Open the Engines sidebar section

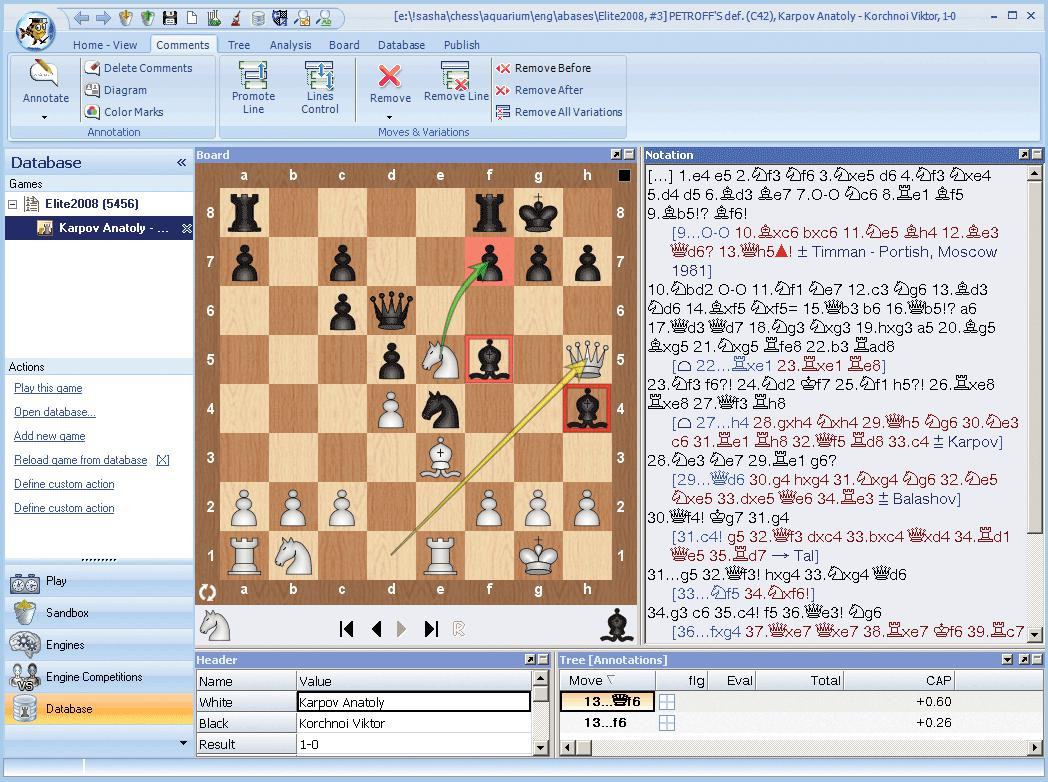(99, 644)
